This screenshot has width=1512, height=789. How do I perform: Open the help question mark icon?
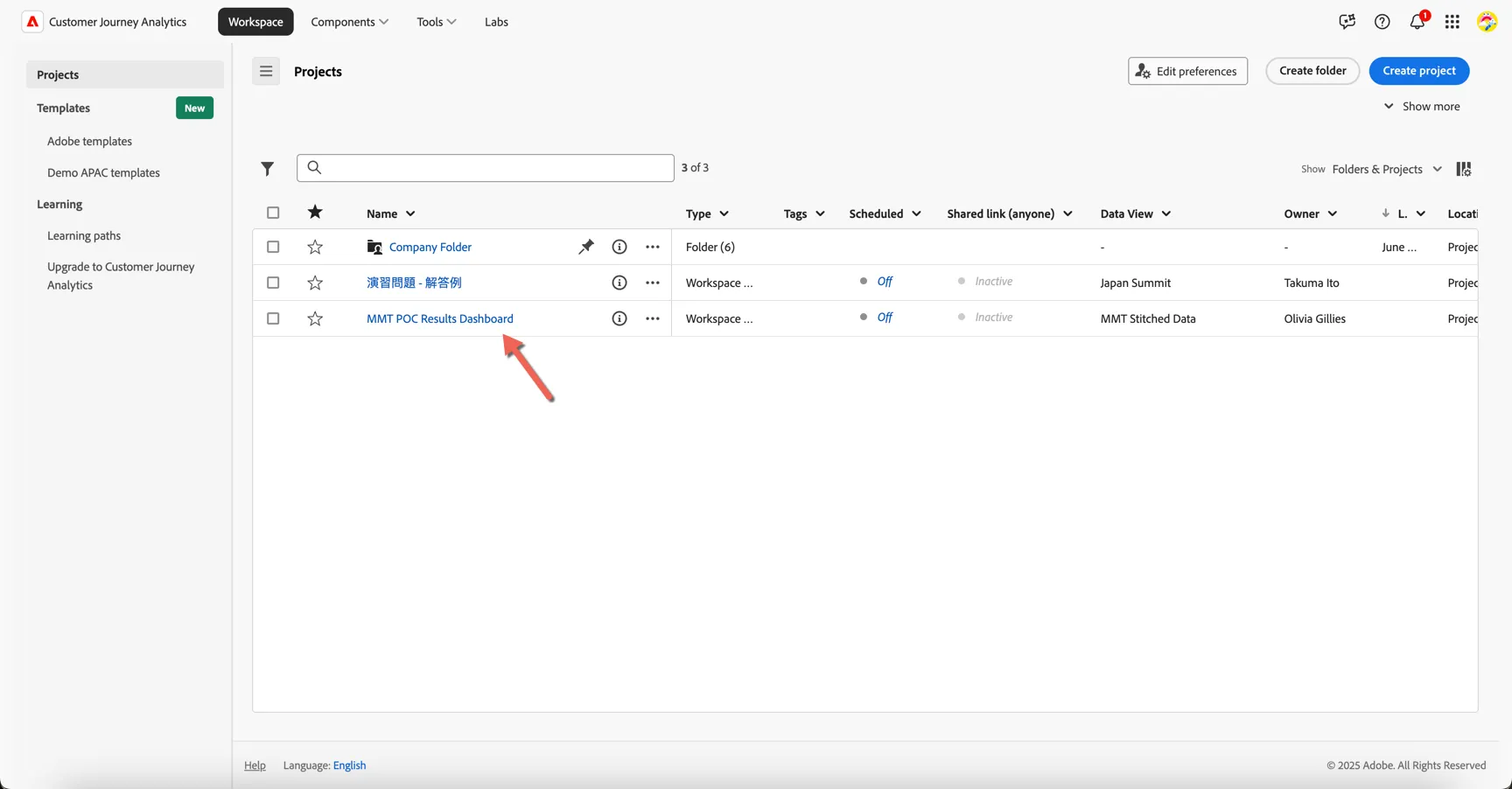(x=1382, y=22)
